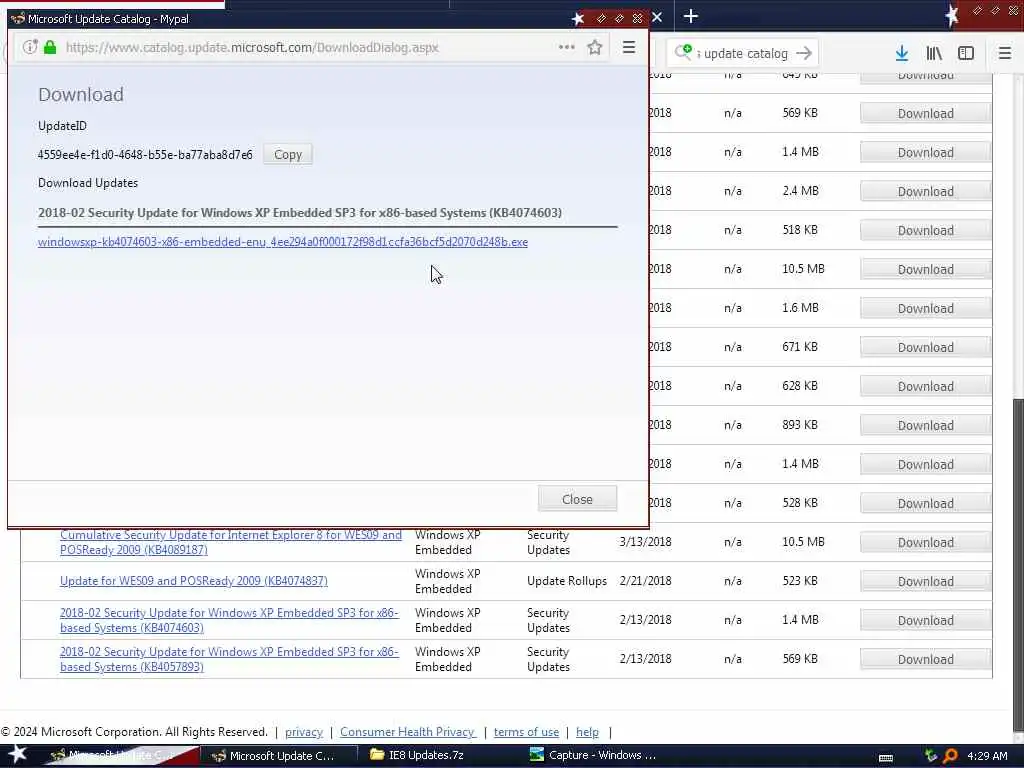Click the magnifier tray icon on taskbar
This screenshot has width=1024, height=768.
pyautogui.click(x=950, y=756)
